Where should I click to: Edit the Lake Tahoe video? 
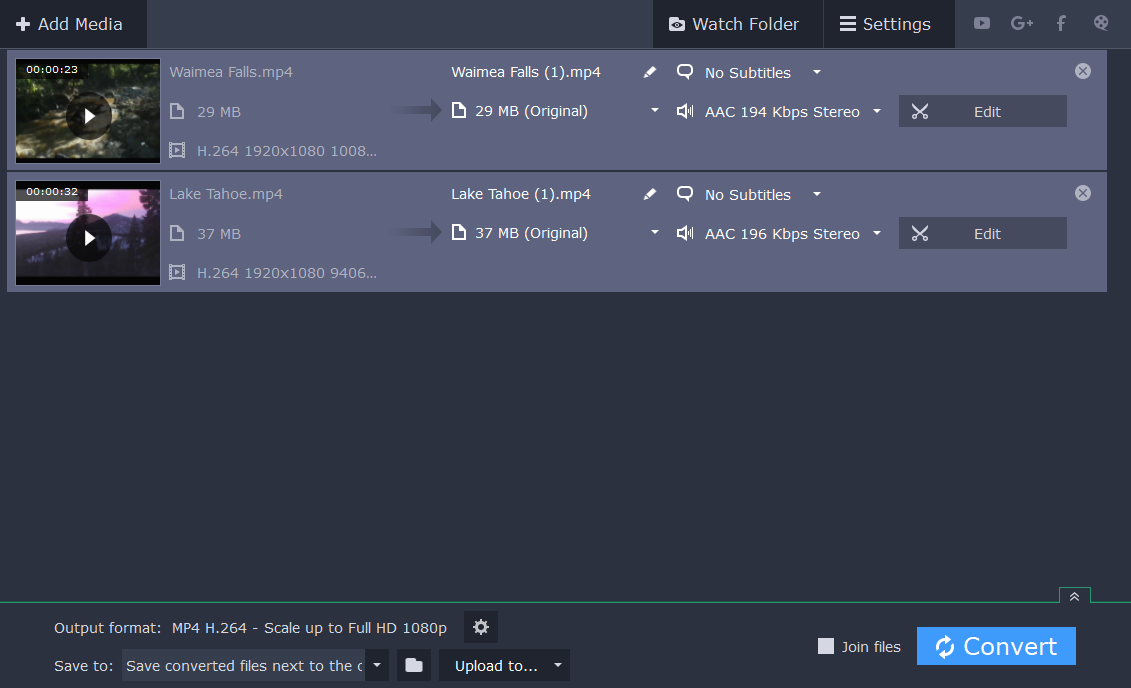(x=982, y=233)
